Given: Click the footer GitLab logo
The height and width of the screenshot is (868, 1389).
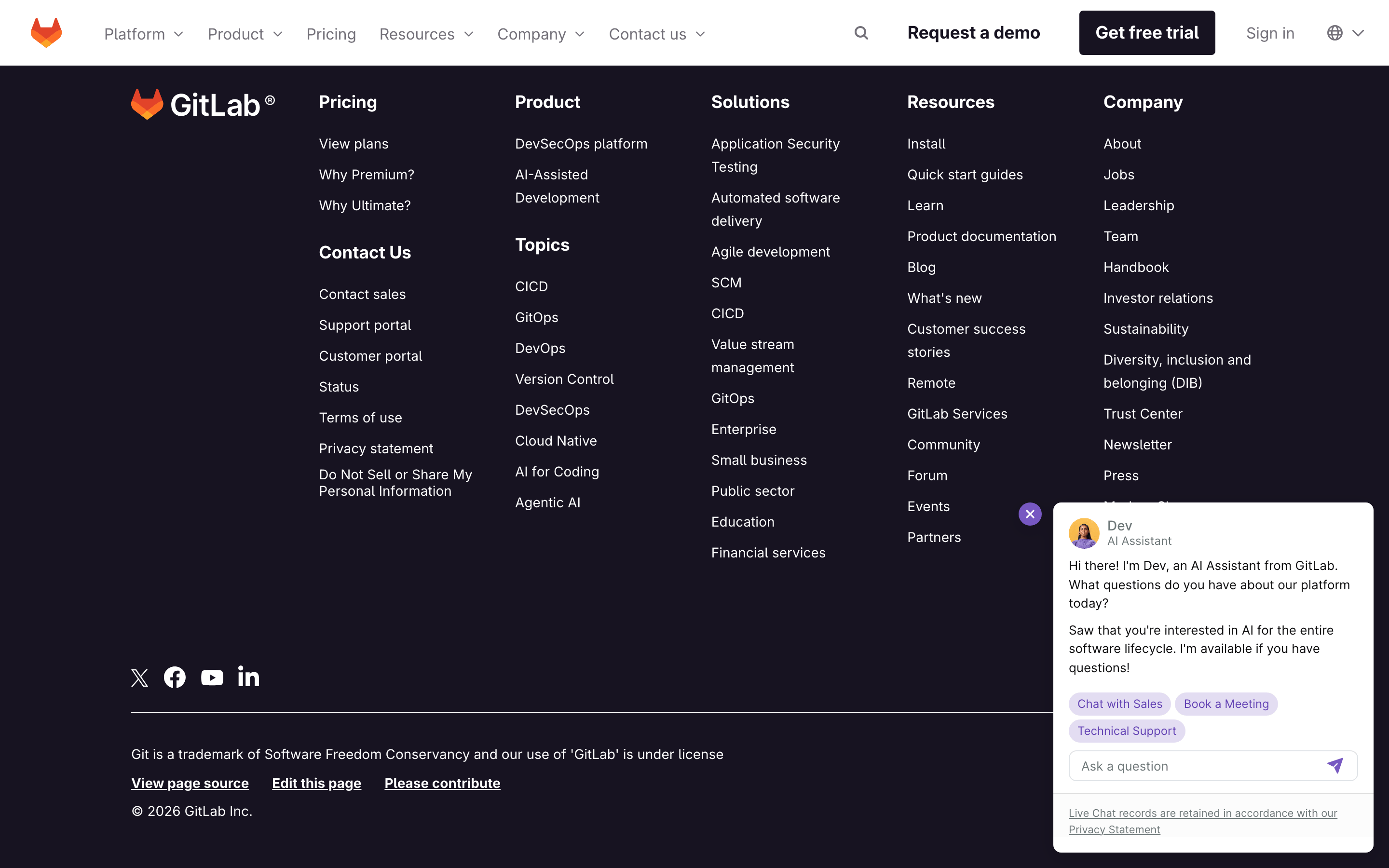Looking at the screenshot, I should (x=203, y=105).
